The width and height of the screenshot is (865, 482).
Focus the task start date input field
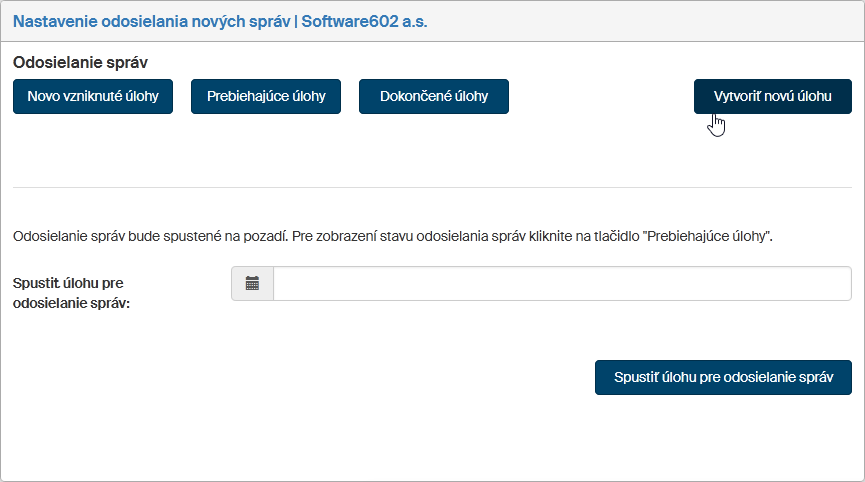coord(562,284)
